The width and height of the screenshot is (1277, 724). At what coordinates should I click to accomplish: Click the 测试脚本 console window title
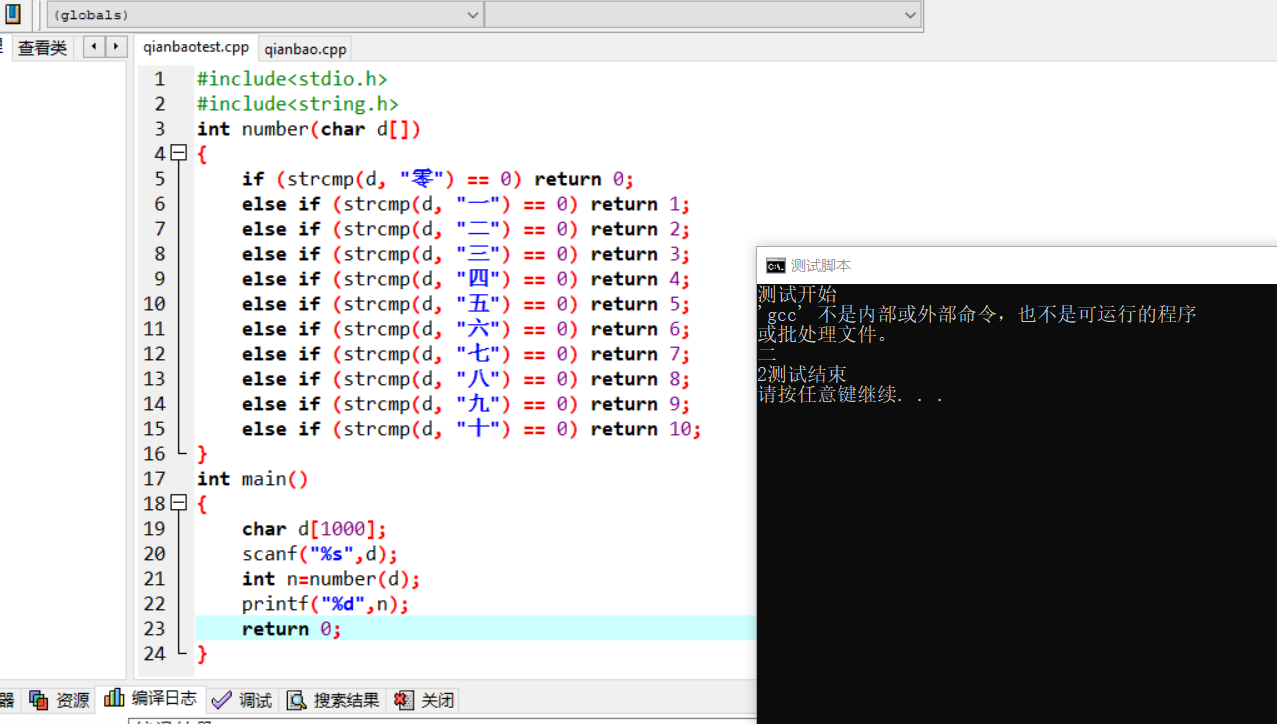pyautogui.click(x=821, y=265)
